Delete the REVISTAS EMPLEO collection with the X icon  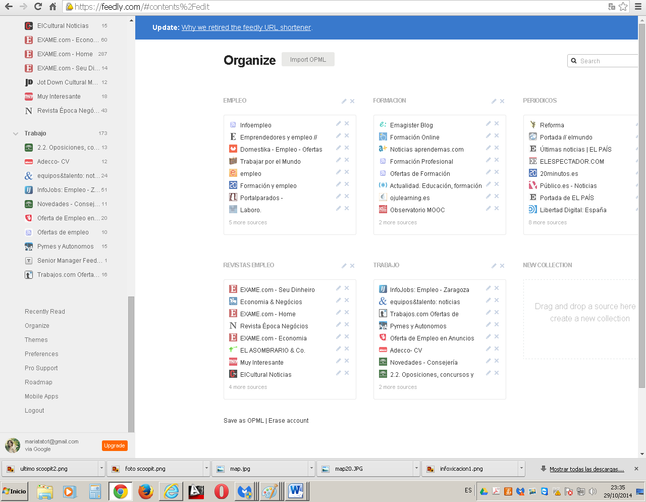tap(352, 265)
